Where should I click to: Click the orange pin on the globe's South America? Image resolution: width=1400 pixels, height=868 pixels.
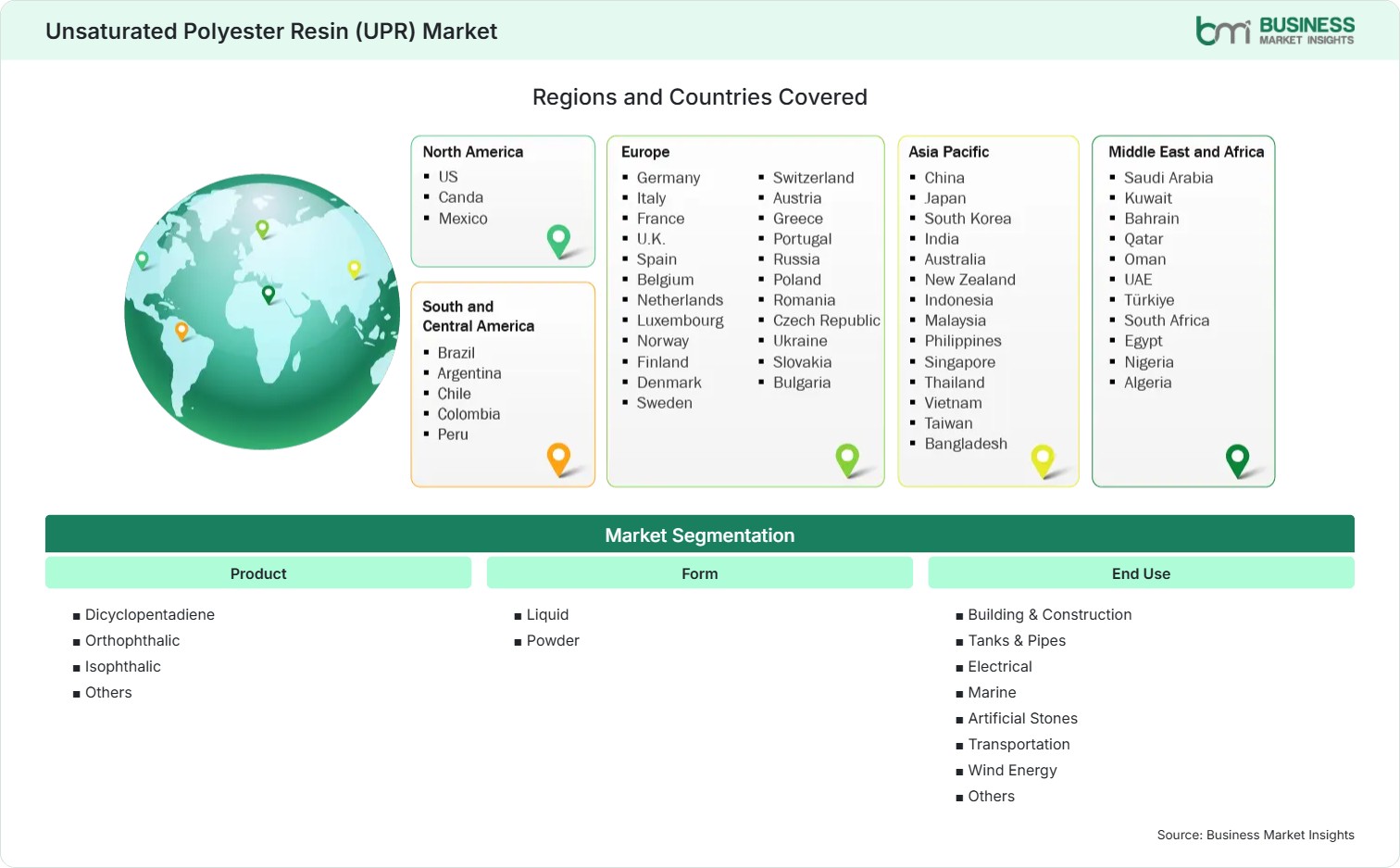[x=181, y=331]
